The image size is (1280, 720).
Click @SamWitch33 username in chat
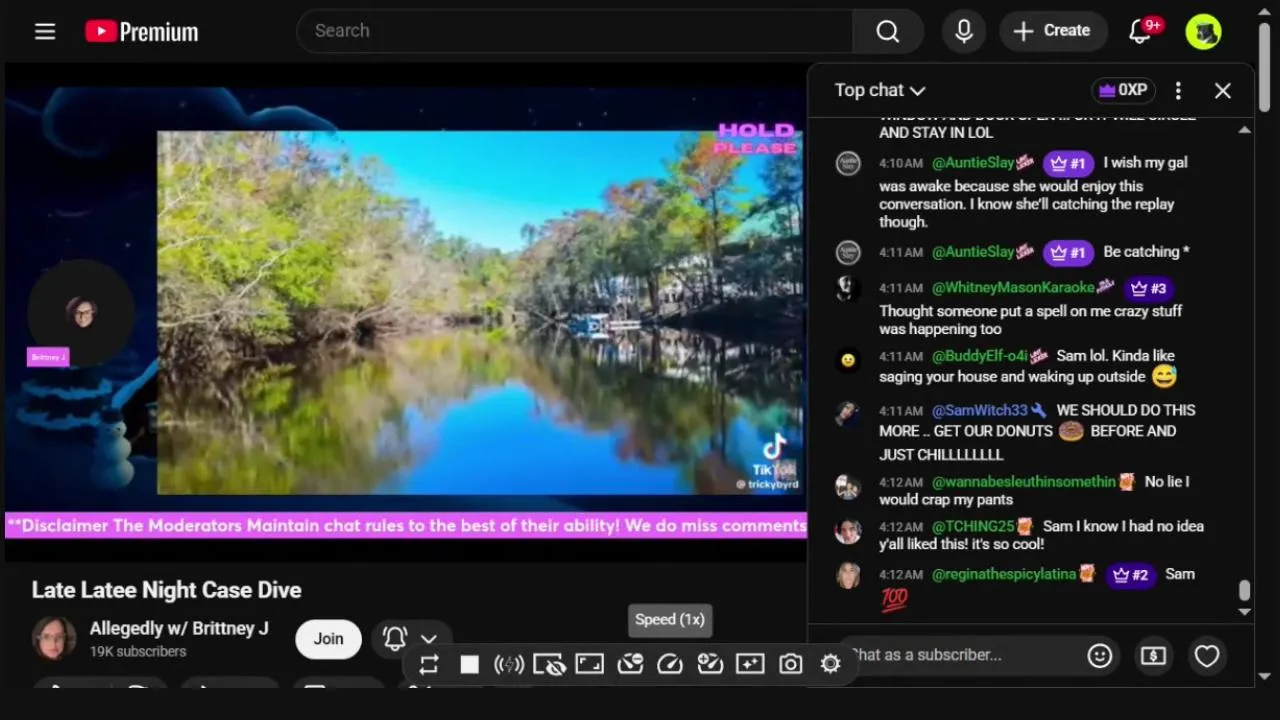coord(980,411)
